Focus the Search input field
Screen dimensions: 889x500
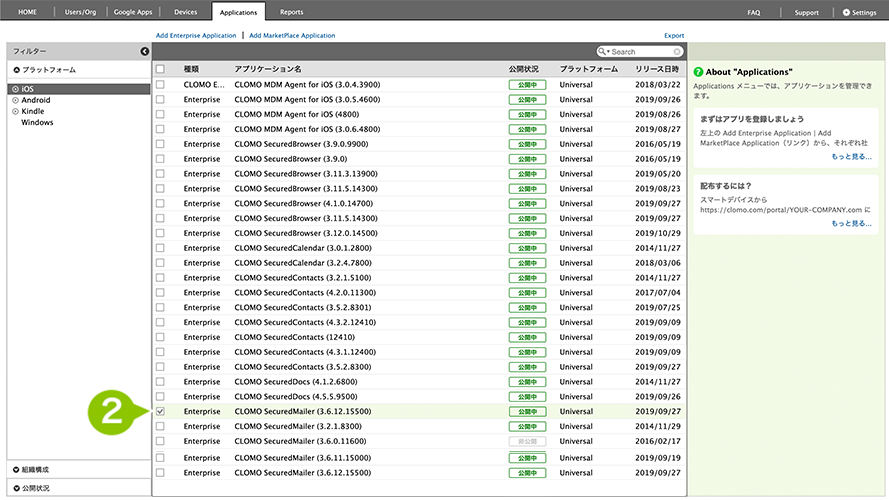[x=641, y=52]
